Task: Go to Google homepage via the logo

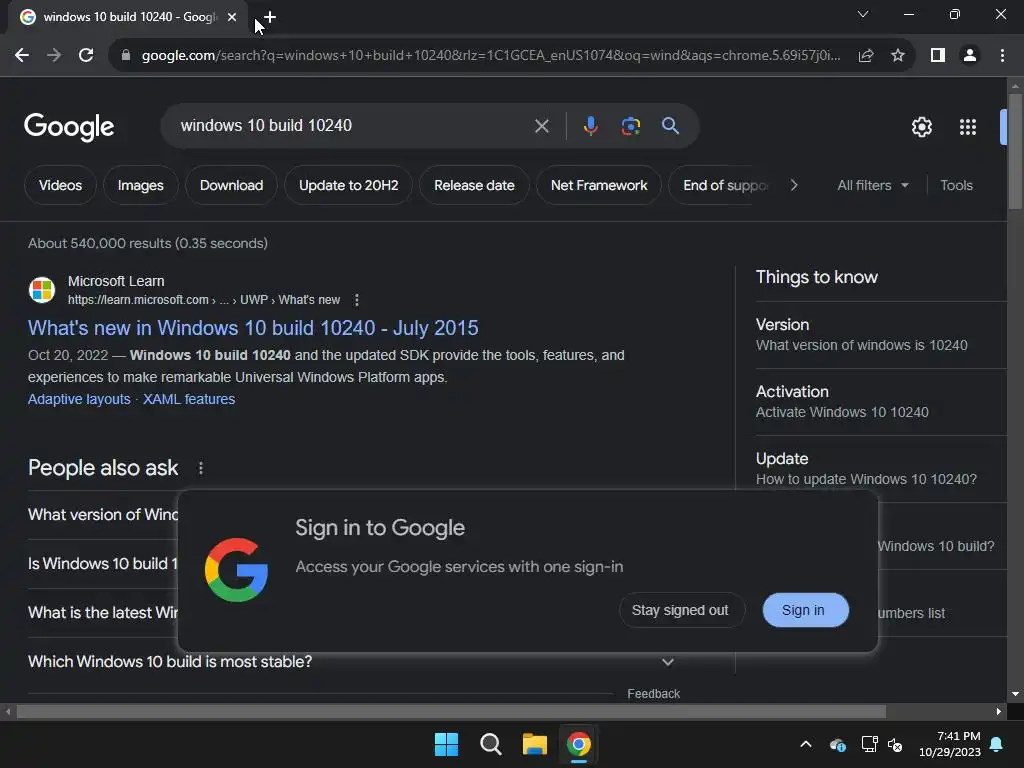Action: pos(69,127)
